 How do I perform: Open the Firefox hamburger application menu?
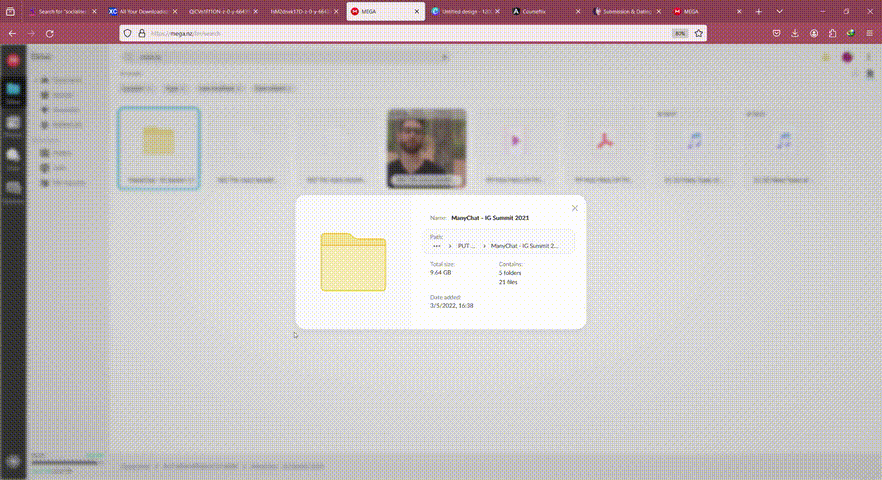870,34
